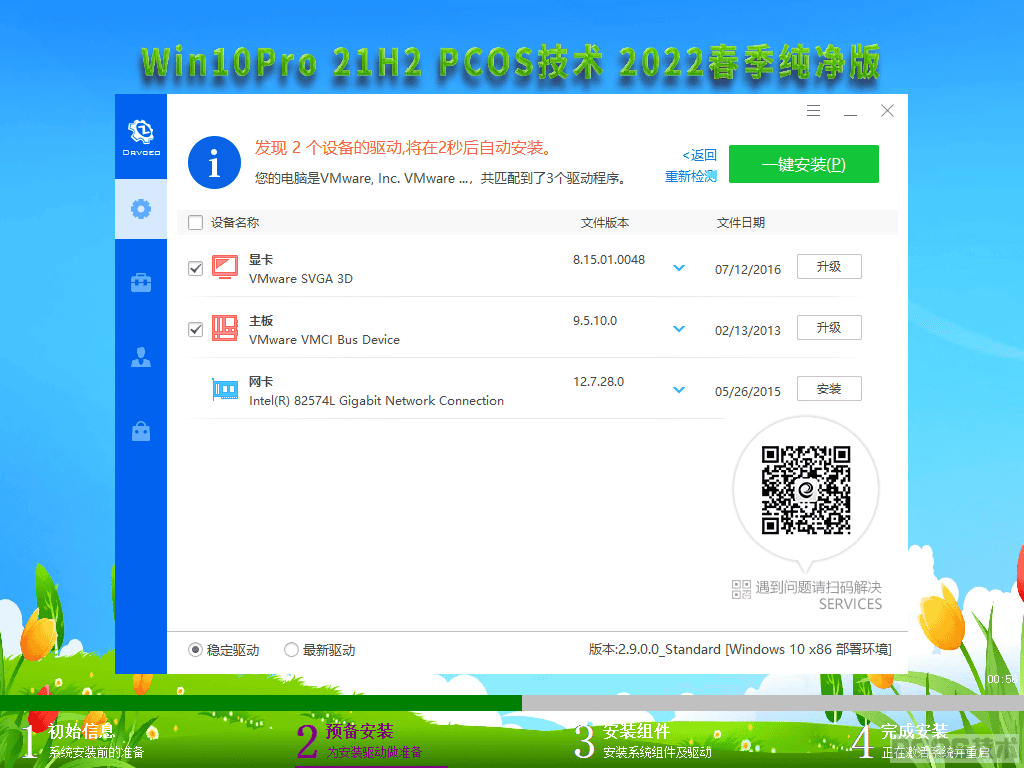
Task: Open the gear settings sidebar tab
Action: [x=141, y=209]
